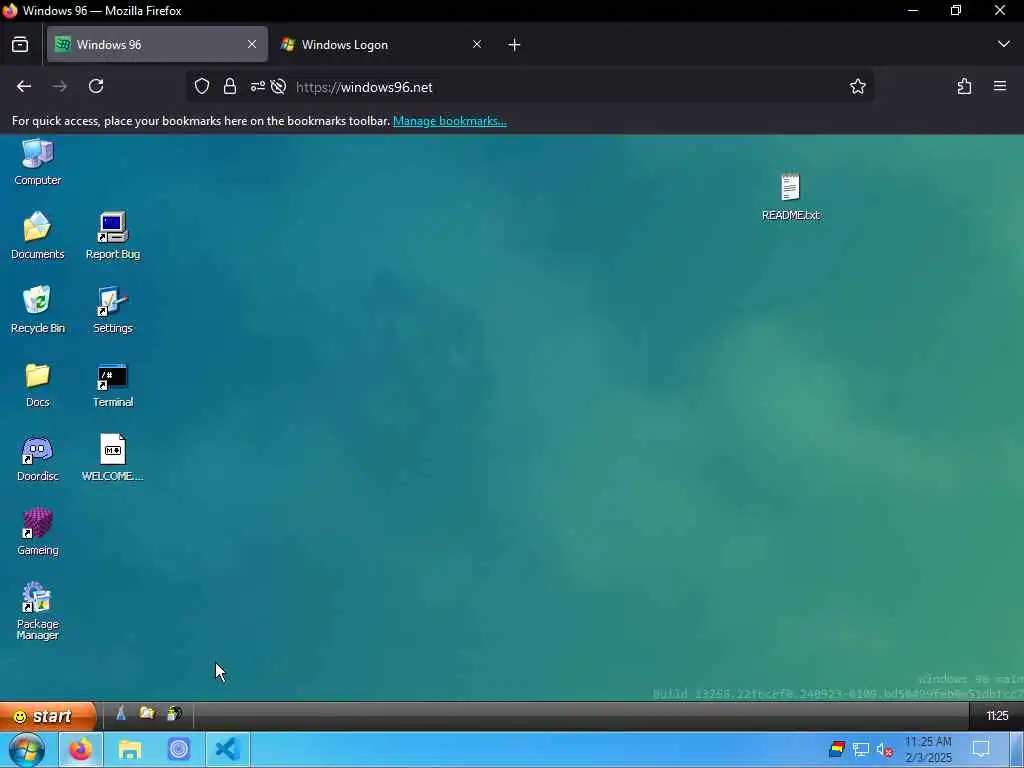This screenshot has height=768, width=1024.
Task: Bookmark this page with the star
Action: pos(857,86)
